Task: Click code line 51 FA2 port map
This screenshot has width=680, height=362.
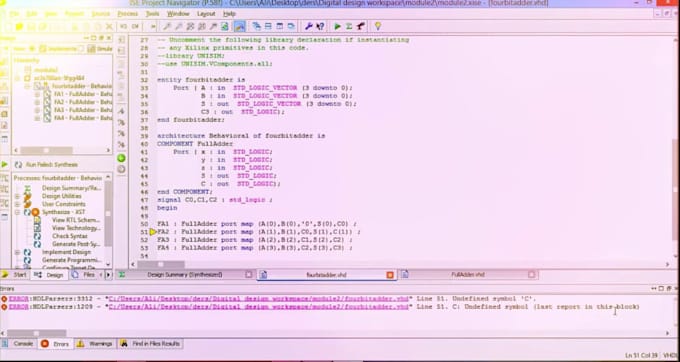Action: [x=258, y=232]
